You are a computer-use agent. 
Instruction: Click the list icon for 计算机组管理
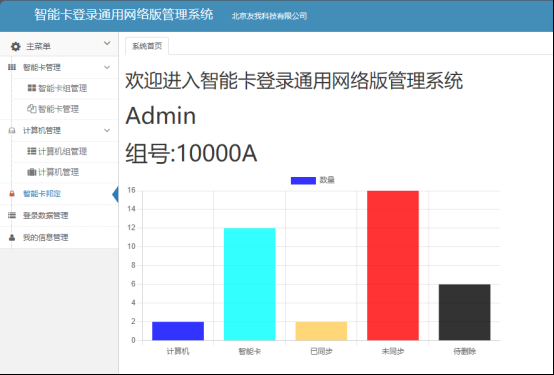(32, 151)
